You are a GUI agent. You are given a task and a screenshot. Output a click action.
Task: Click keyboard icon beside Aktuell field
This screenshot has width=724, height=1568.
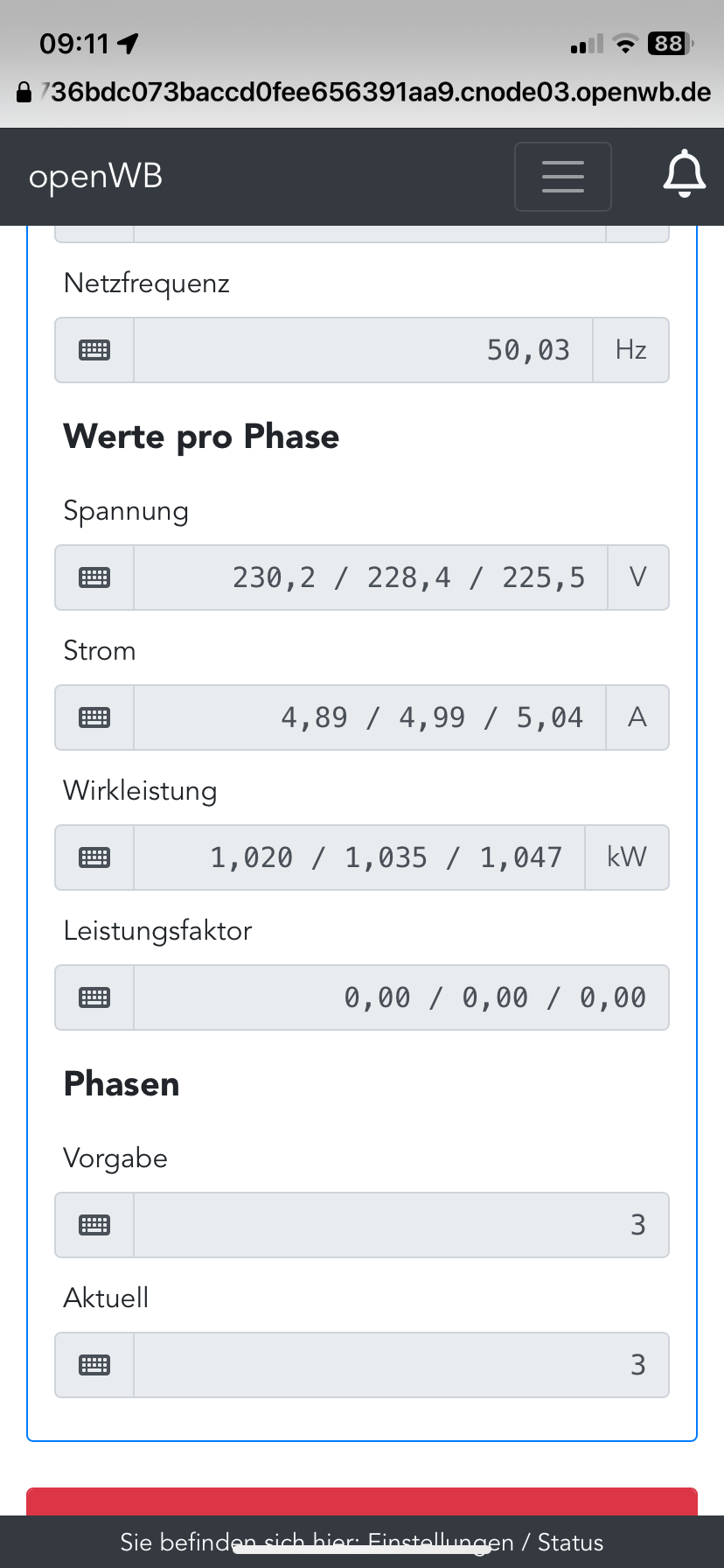click(94, 1365)
